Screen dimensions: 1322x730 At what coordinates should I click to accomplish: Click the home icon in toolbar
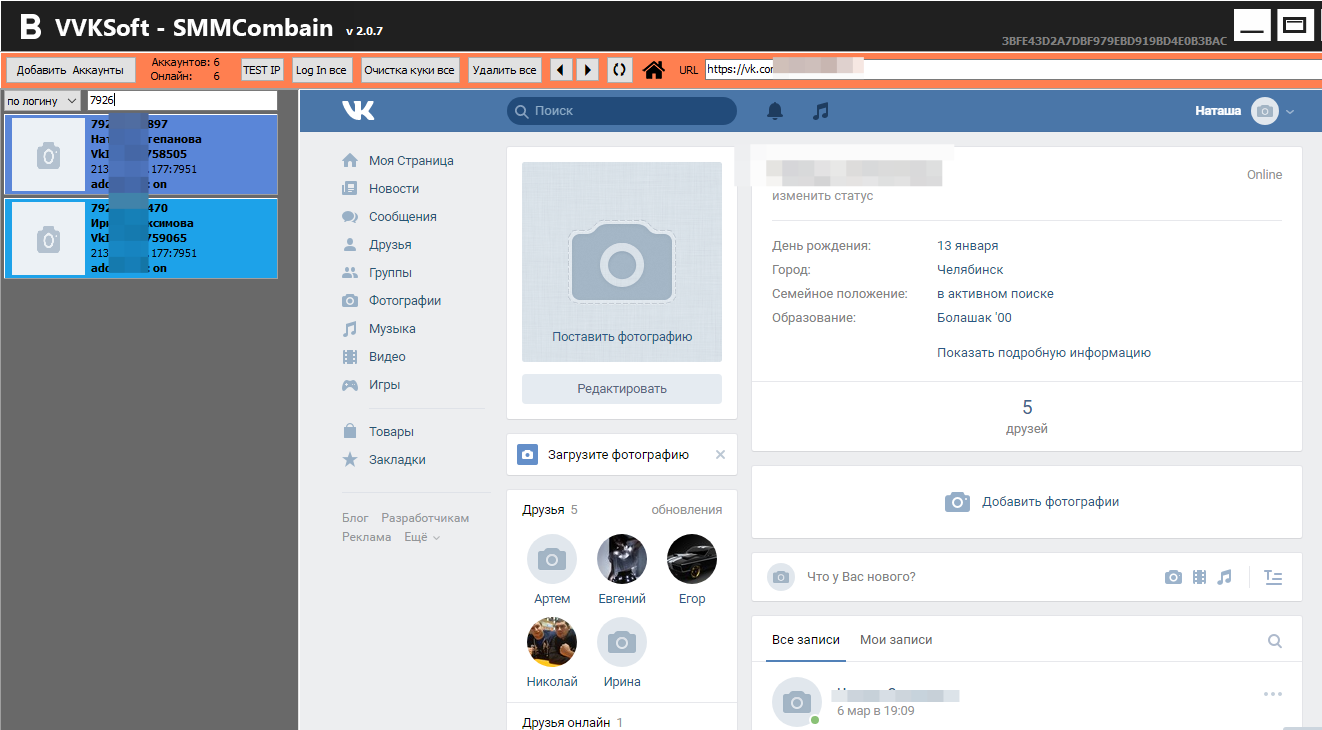654,70
